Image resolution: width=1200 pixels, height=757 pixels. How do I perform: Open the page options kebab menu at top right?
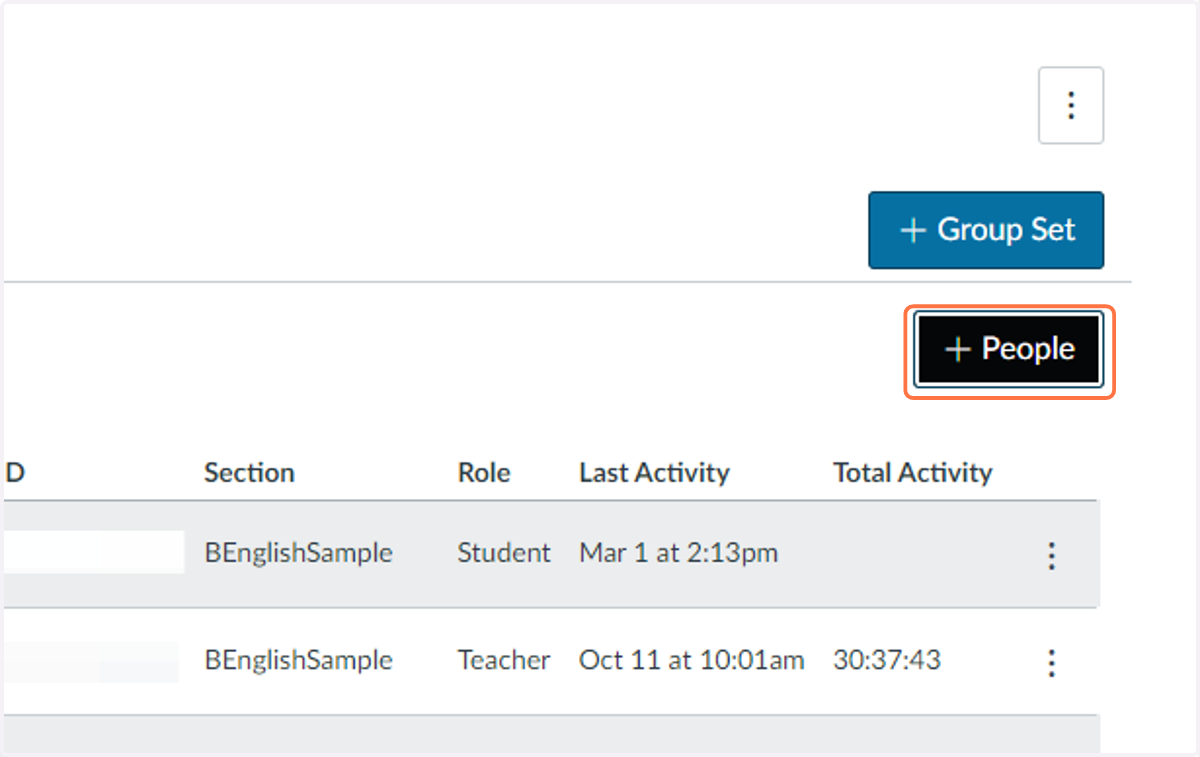(x=1071, y=106)
